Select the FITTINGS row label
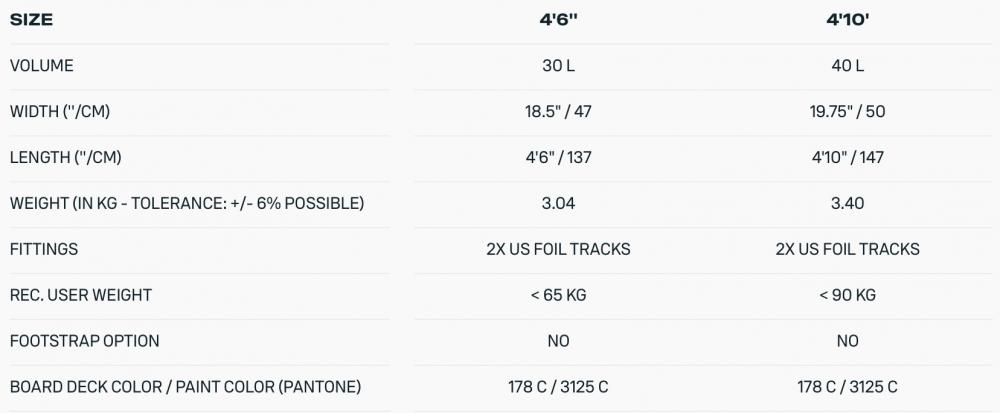 tap(44, 249)
